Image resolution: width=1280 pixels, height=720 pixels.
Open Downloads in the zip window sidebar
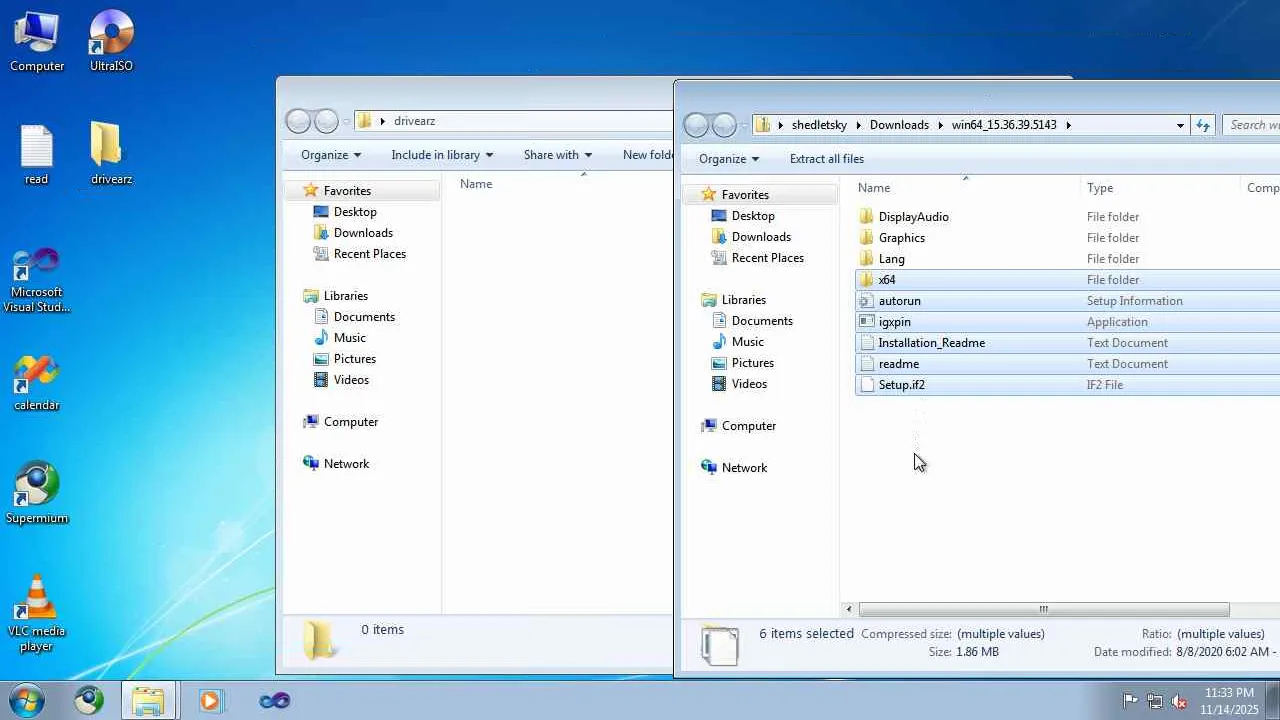[761, 237]
